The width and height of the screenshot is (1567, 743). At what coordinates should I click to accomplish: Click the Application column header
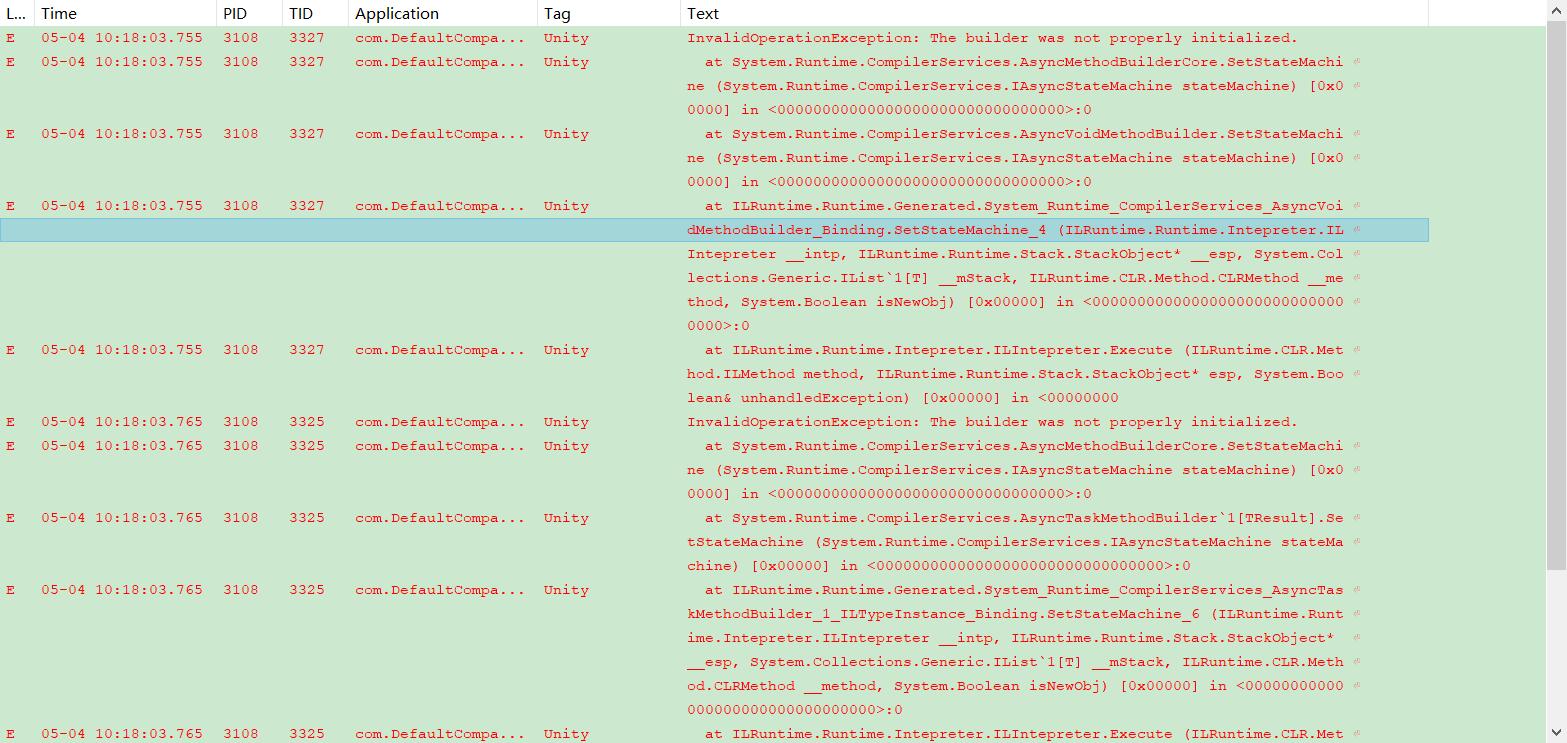[x=398, y=13]
